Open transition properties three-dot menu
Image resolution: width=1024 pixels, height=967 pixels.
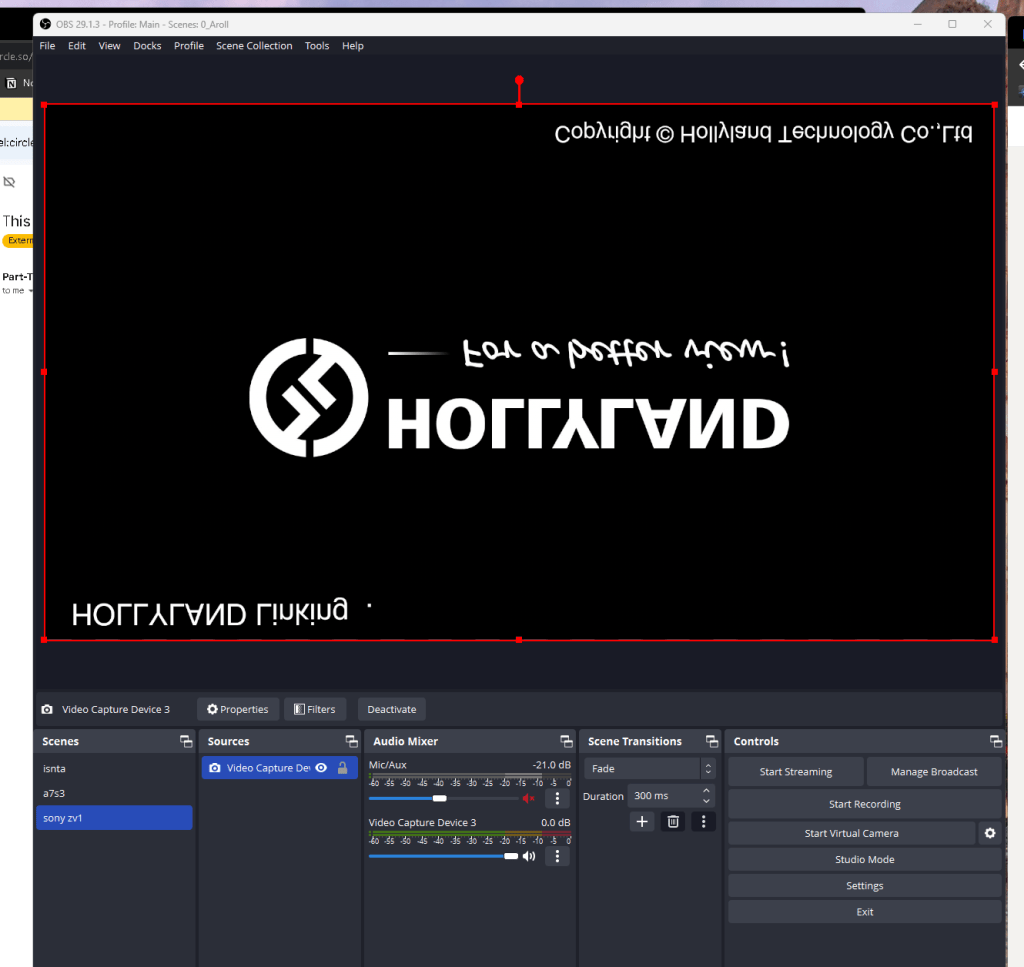pos(703,821)
